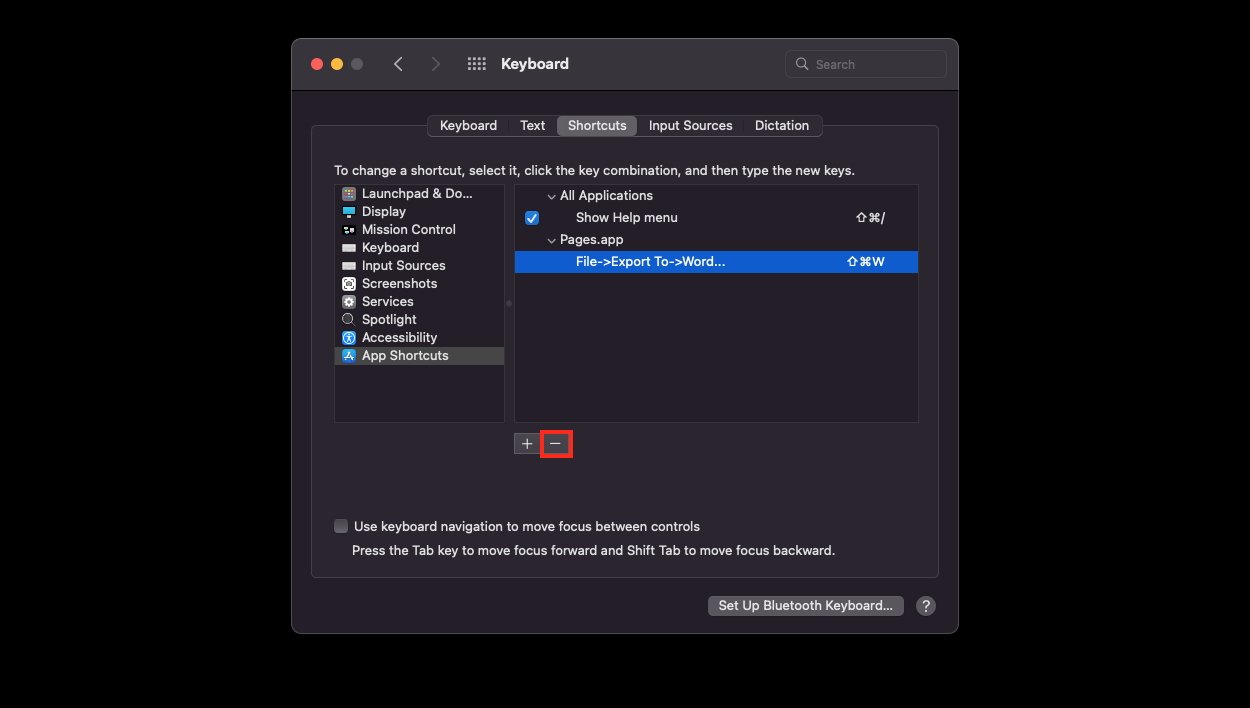Switch to the Input Sources tab
The height and width of the screenshot is (708, 1250).
pyautogui.click(x=690, y=126)
